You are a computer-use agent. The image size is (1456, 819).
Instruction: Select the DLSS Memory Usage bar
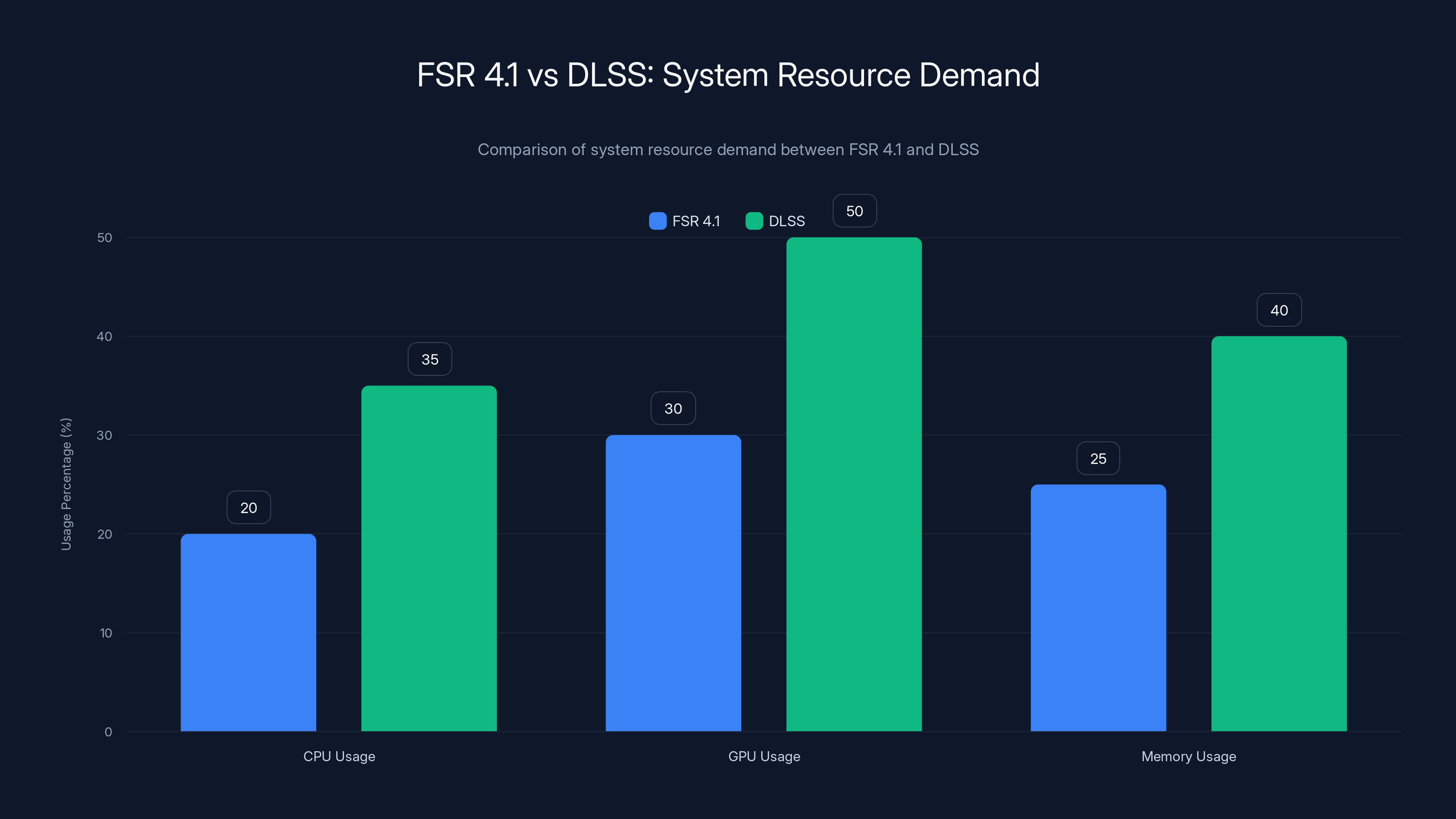(x=1279, y=534)
